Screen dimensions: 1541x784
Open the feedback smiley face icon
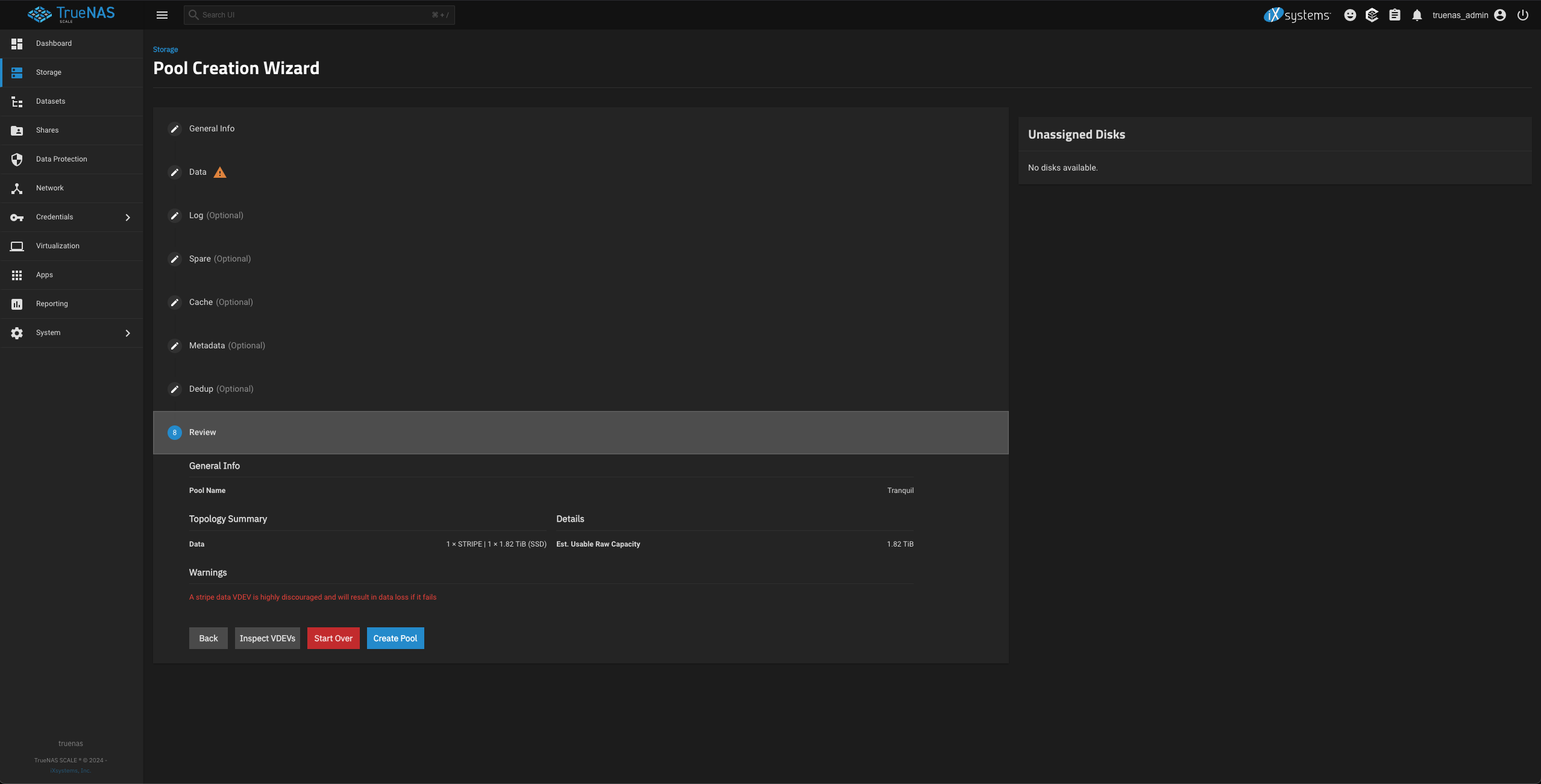[x=1350, y=15]
